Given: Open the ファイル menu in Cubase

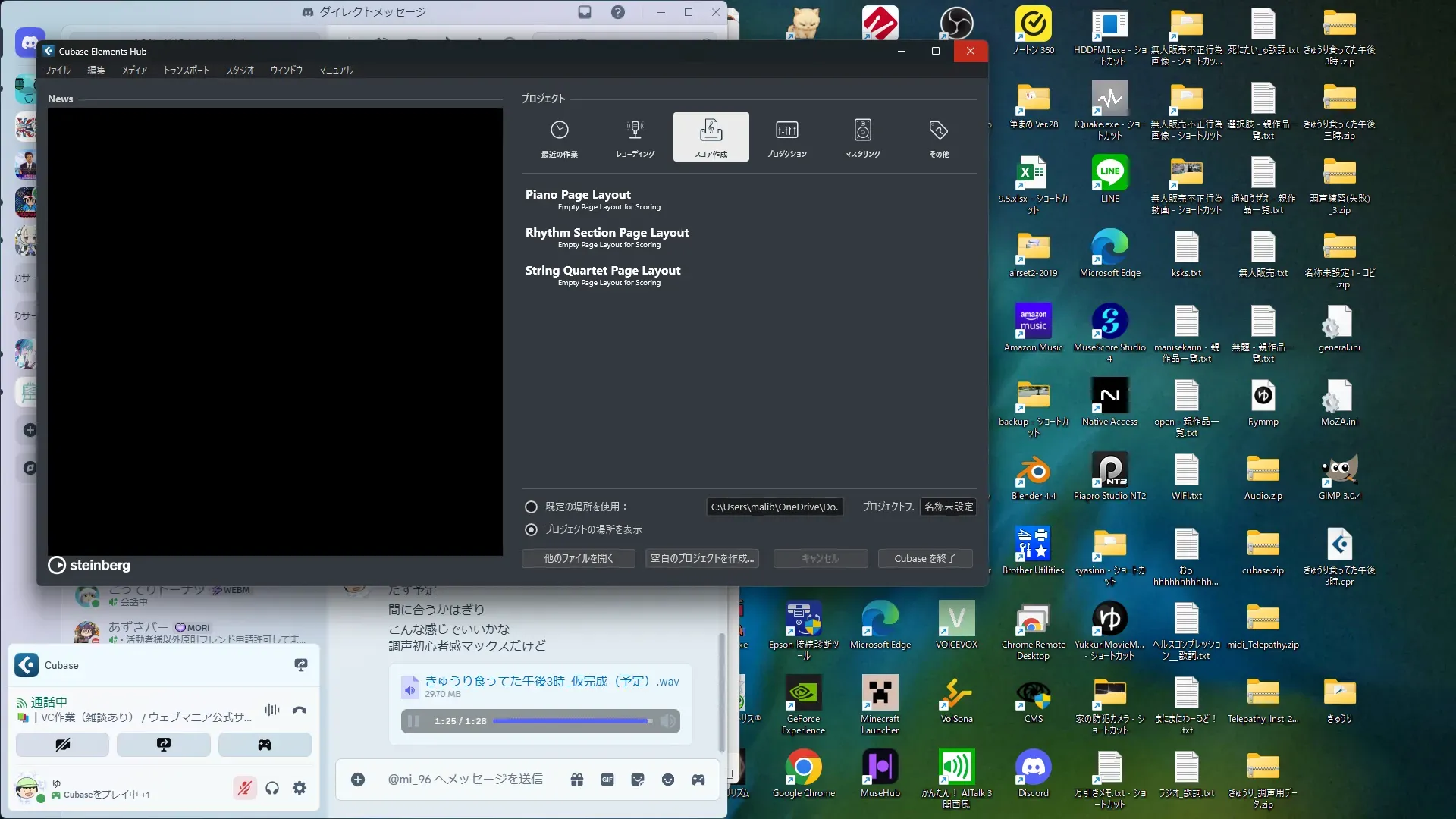Looking at the screenshot, I should tap(57, 70).
